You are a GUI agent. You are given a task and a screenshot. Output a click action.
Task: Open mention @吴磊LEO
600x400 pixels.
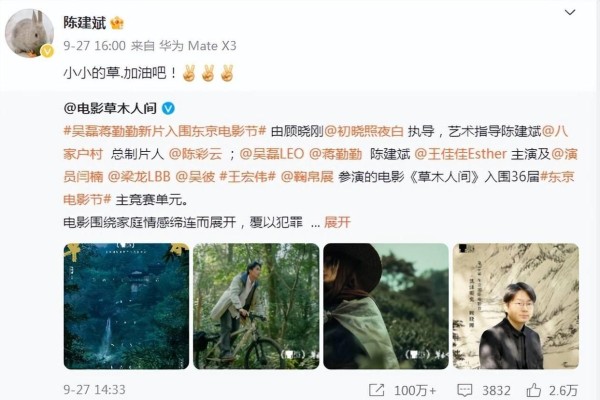pyautogui.click(x=272, y=154)
